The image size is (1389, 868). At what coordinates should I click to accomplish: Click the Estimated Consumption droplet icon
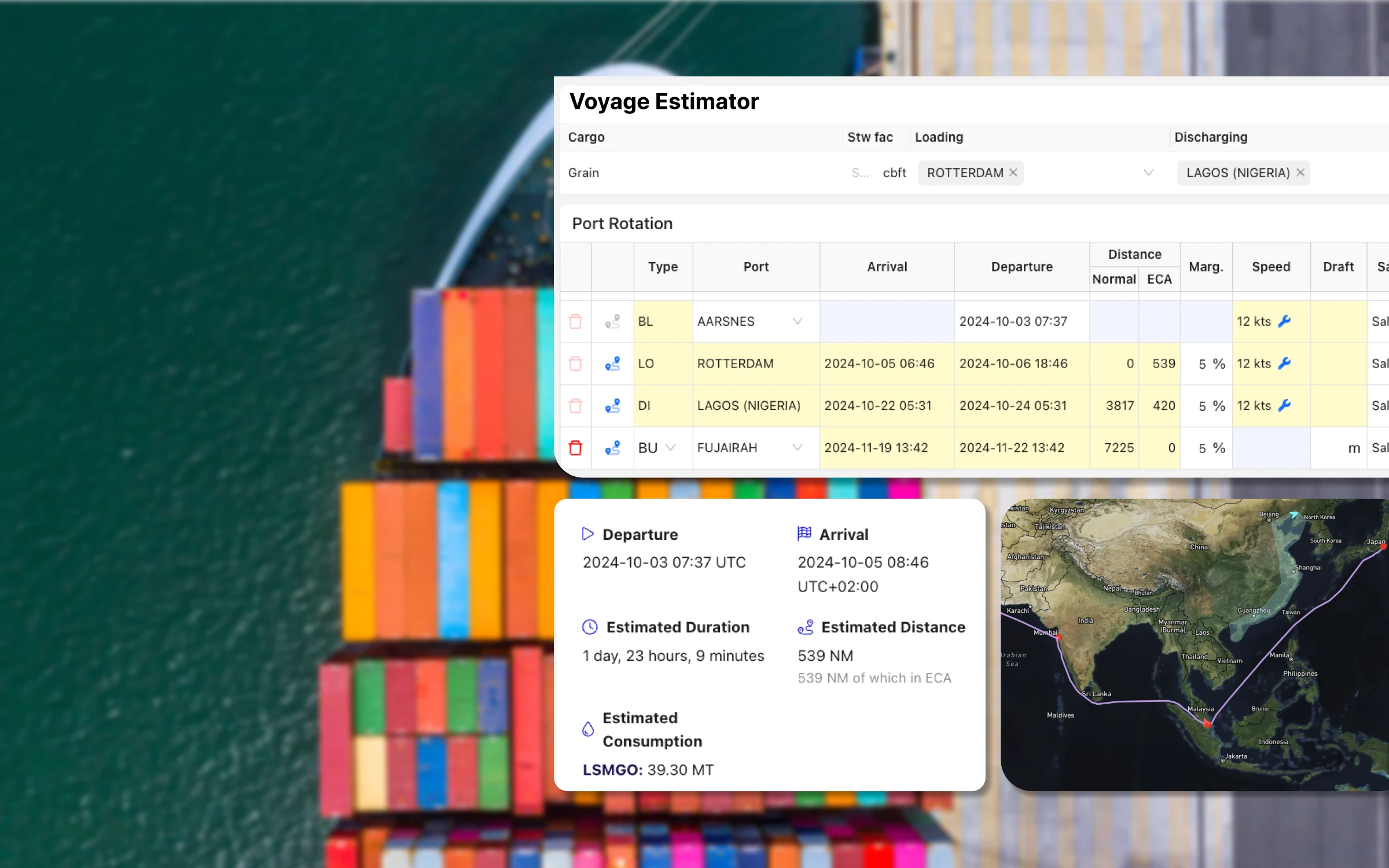coord(588,729)
